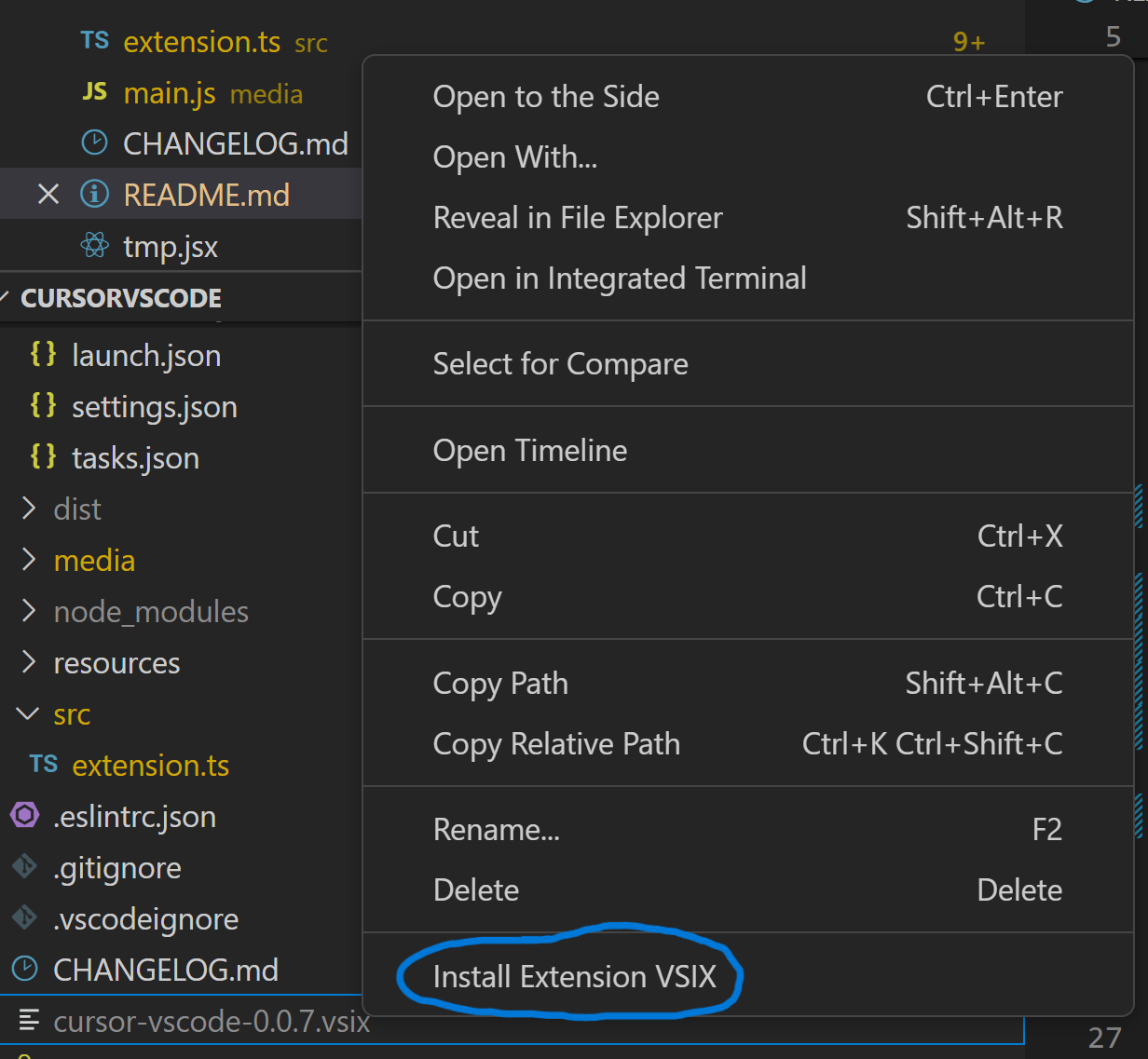This screenshot has height=1059, width=1148.
Task: Select the cursor-vscode-0.0.7.vsix file
Action: click(x=212, y=1022)
